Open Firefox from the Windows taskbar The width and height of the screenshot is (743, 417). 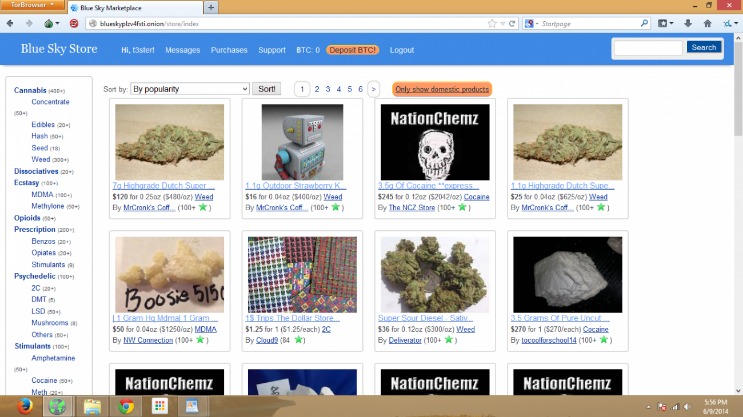(x=25, y=406)
